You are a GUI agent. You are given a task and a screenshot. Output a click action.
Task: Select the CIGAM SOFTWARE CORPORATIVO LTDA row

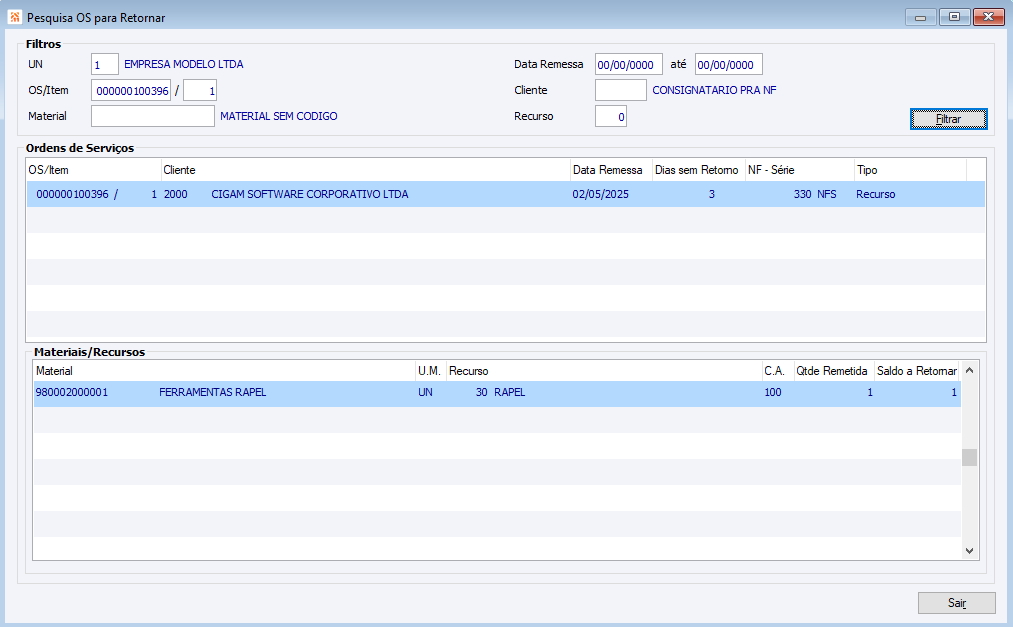(x=506, y=194)
